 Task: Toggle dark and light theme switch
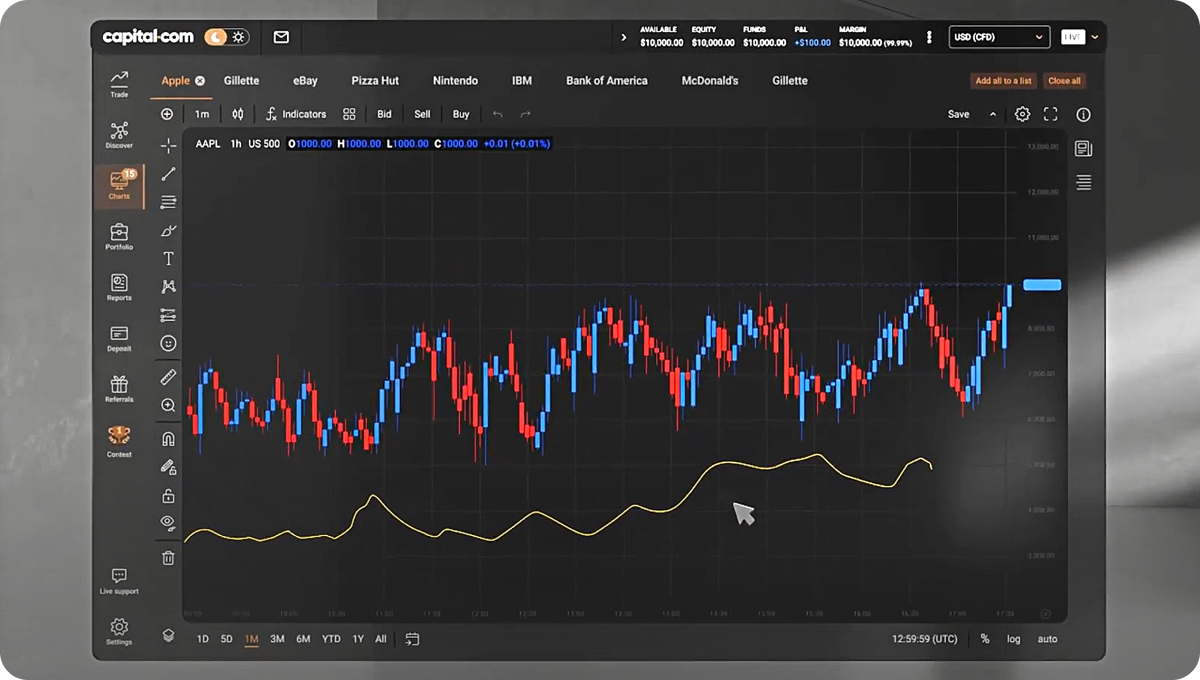[227, 37]
